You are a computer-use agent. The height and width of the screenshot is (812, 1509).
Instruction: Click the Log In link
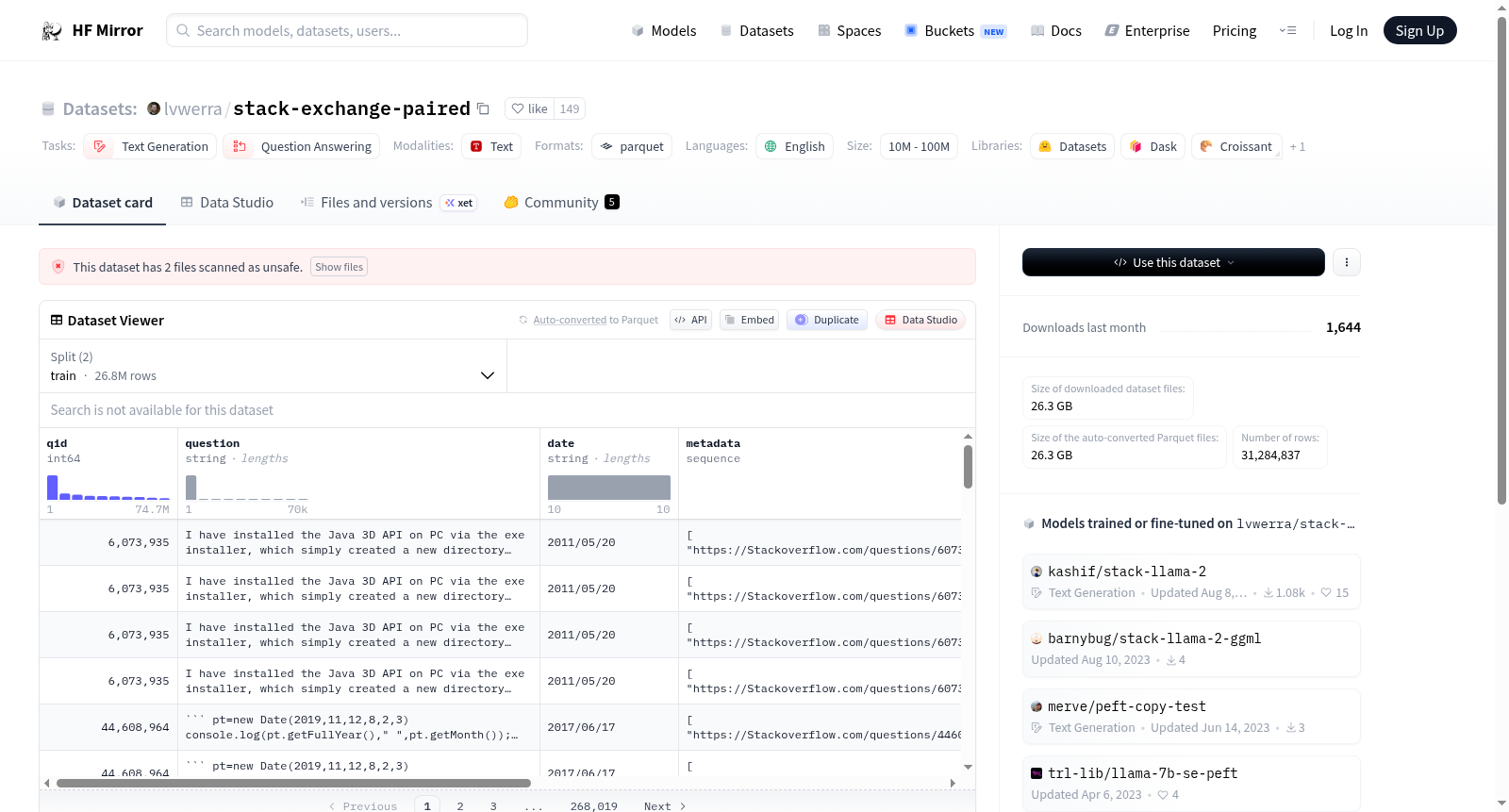1349,30
